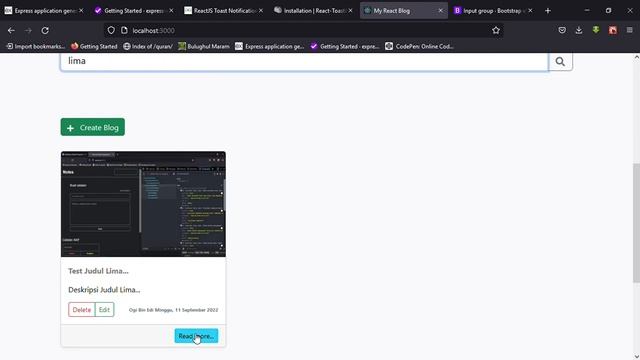Screen dimensions: 640x360
Task: Edit the Test Judul Lima blog post
Action: (x=104, y=310)
